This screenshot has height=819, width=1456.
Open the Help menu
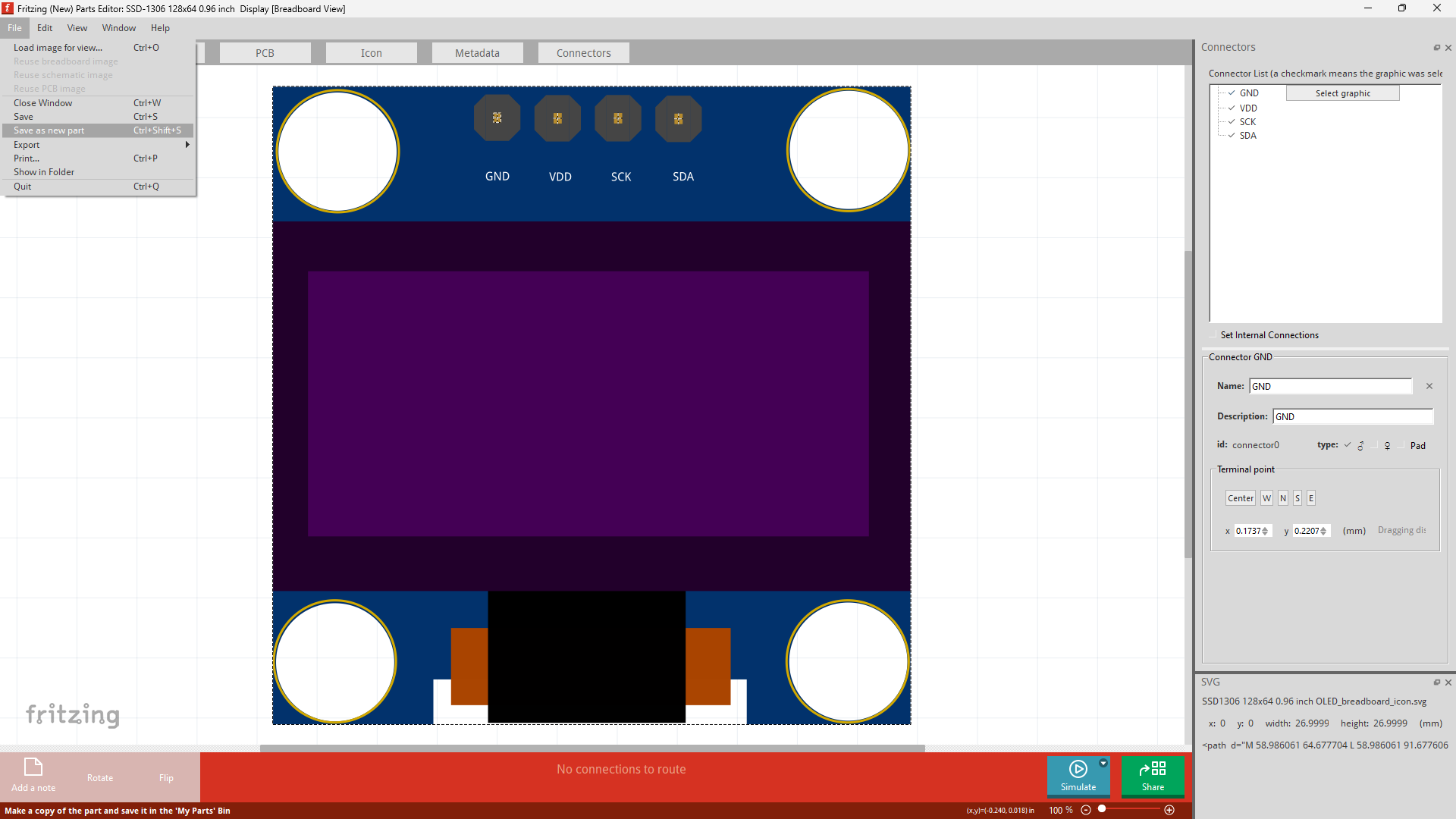(160, 28)
